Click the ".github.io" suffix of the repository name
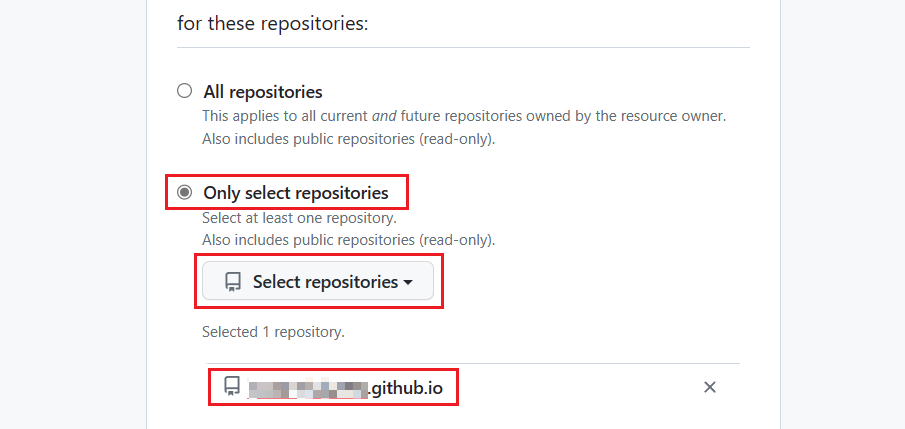905x429 pixels. pos(406,386)
